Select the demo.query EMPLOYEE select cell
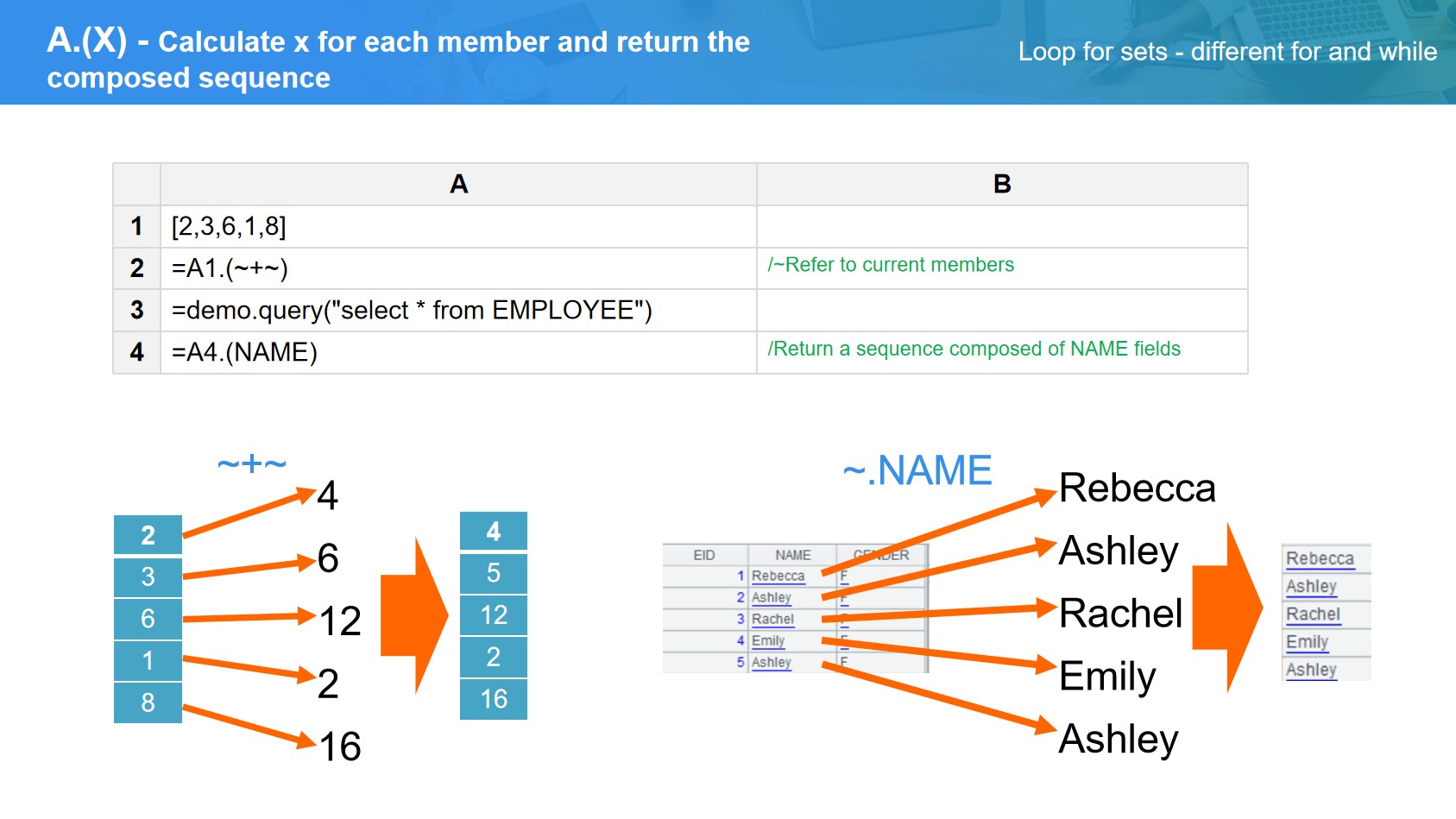The image size is (1456, 819). point(457,310)
